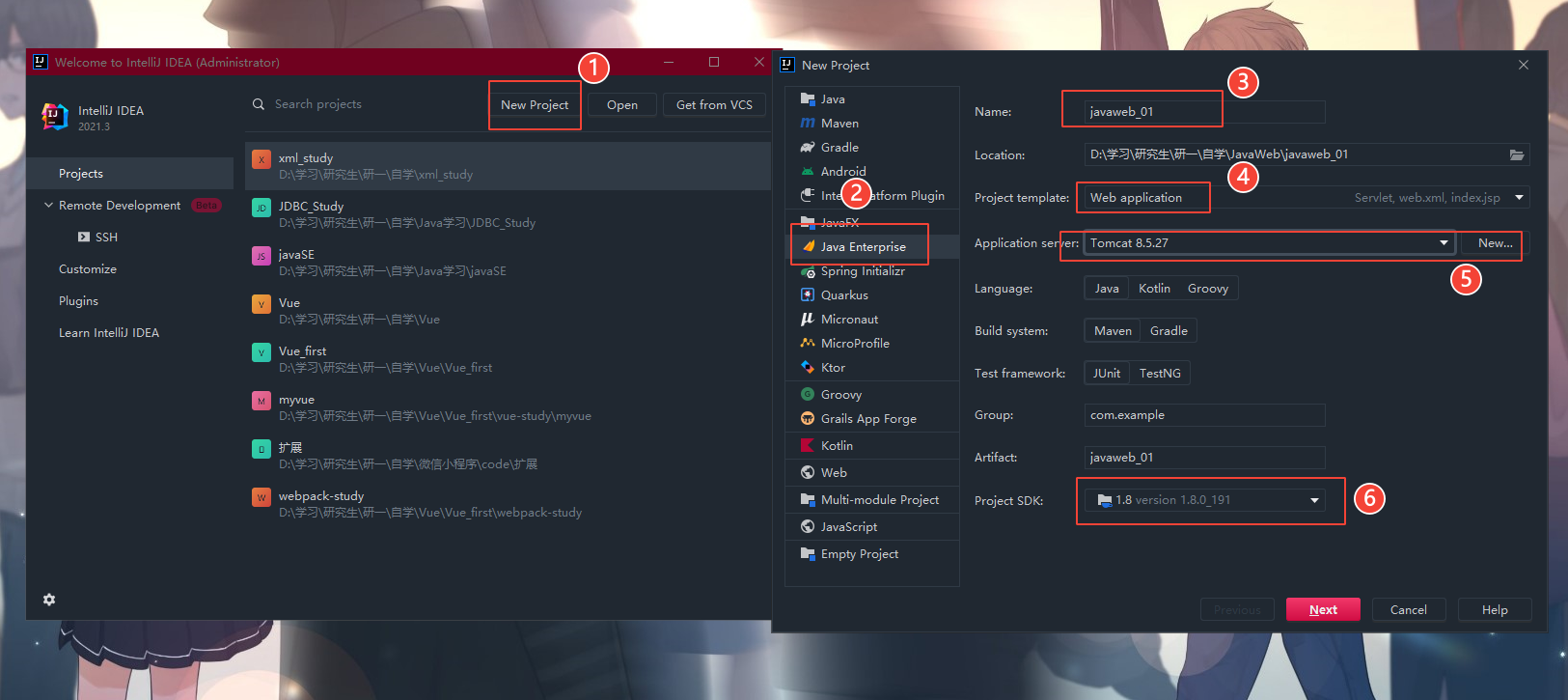Click the Vue project icon
This screenshot has height=700, width=1568.
[261, 304]
